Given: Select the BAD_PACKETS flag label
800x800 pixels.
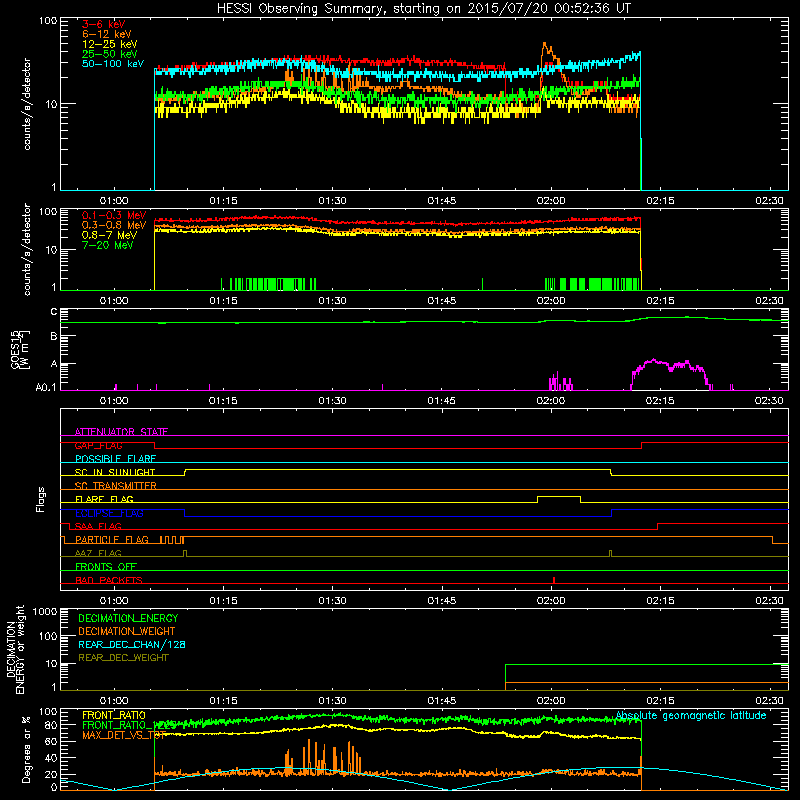Looking at the screenshot, I should pyautogui.click(x=109, y=580).
